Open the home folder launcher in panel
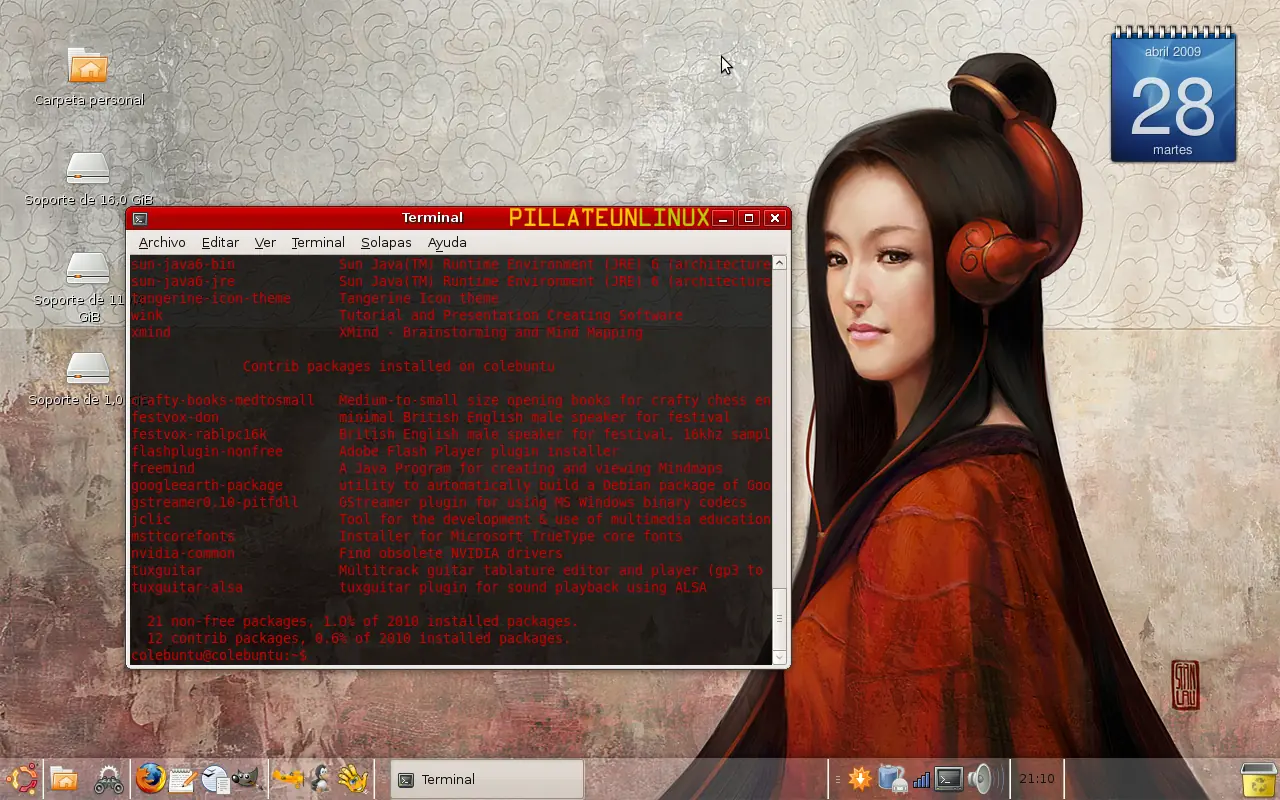1280x800 pixels. point(64,779)
